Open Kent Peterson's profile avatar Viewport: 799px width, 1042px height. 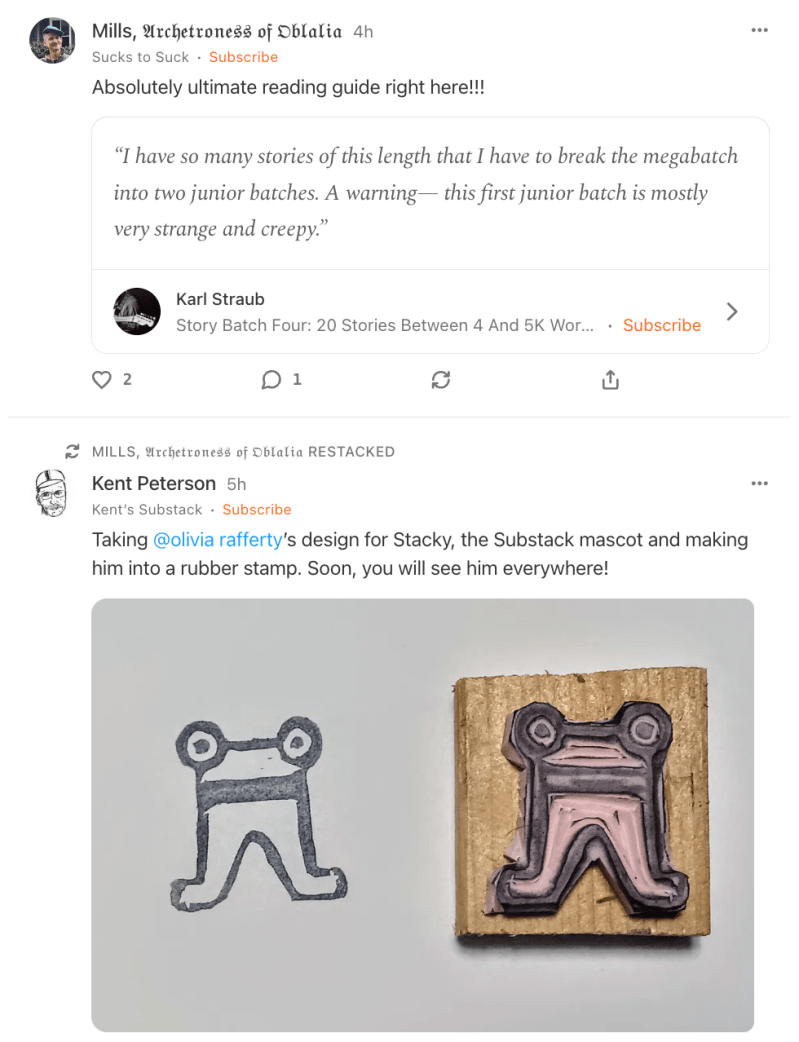[x=53, y=493]
